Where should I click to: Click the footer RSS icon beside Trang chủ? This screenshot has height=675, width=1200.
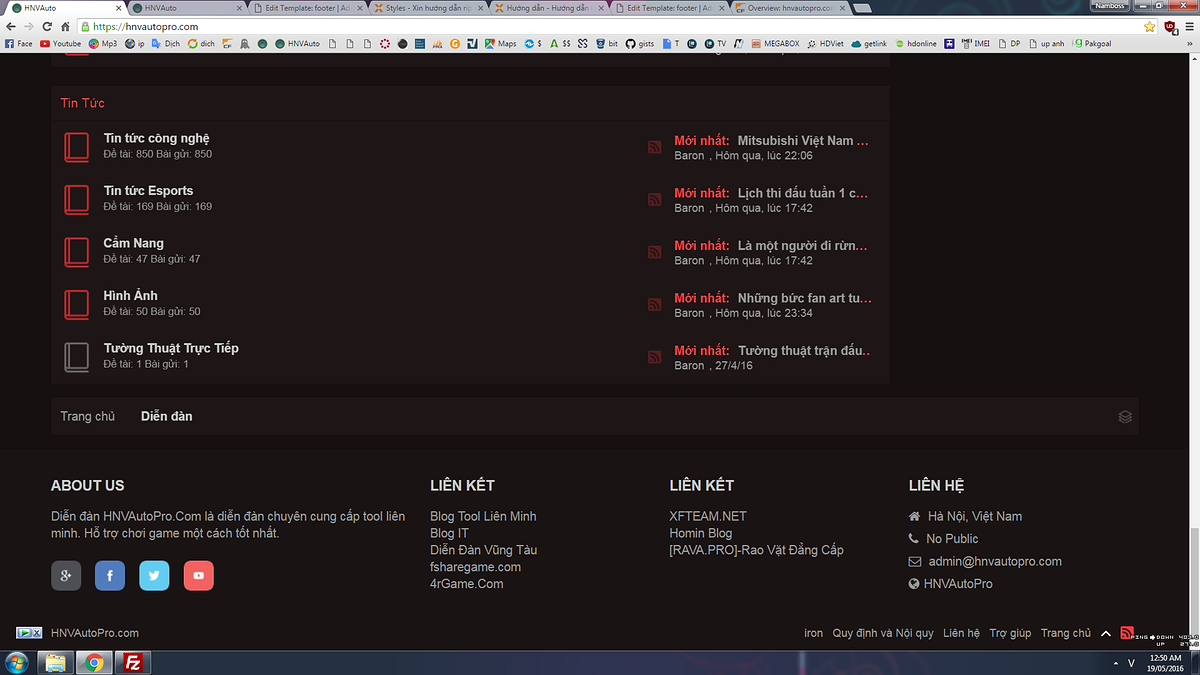pyautogui.click(x=1127, y=633)
